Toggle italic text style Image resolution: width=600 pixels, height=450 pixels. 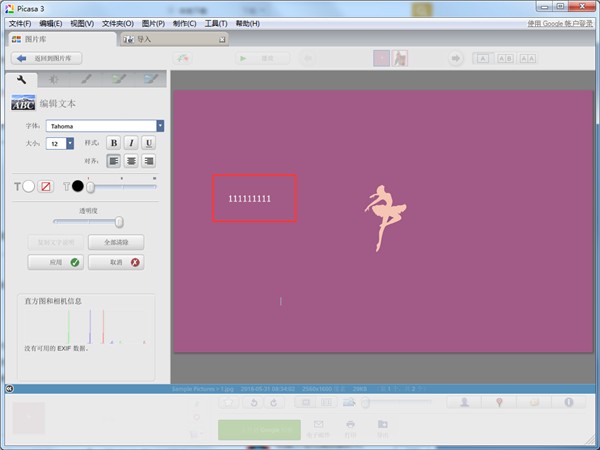(131, 143)
